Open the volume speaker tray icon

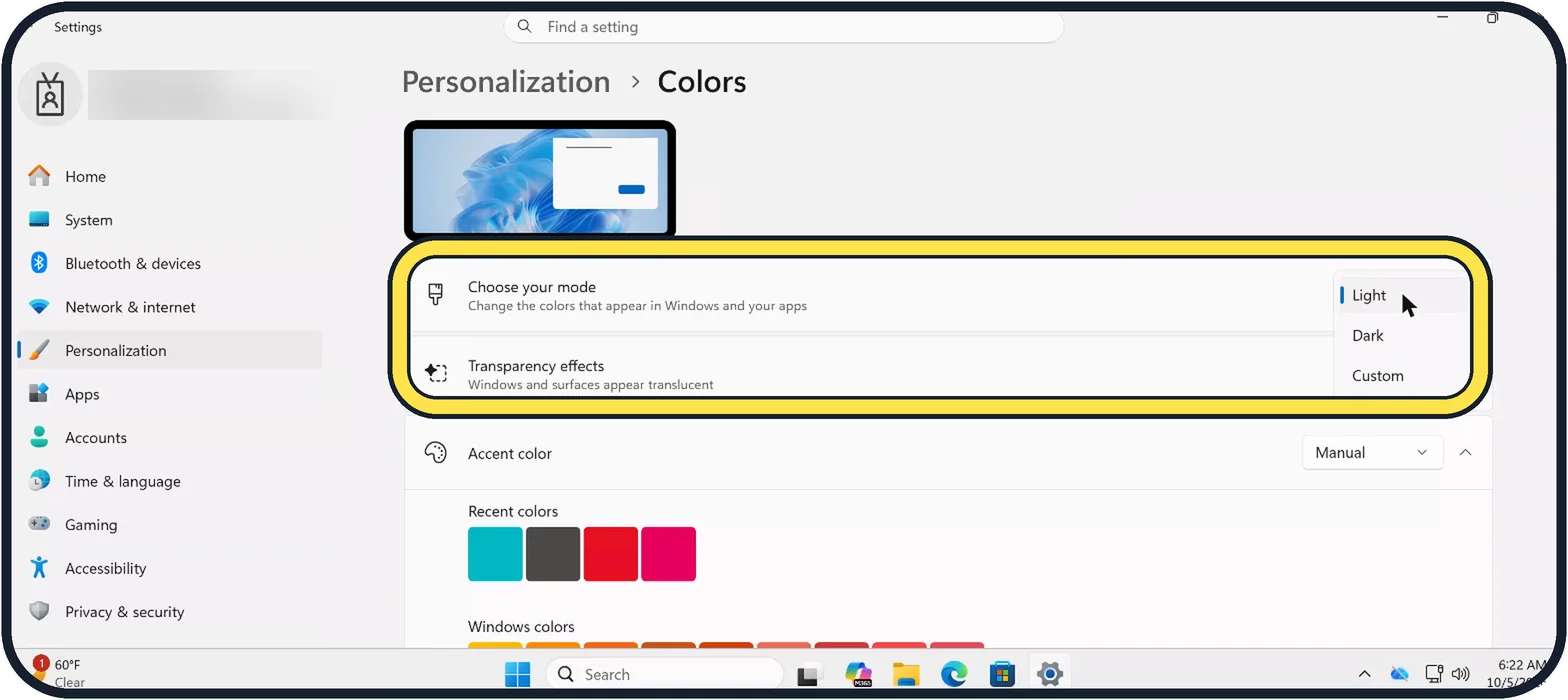coord(1461,674)
